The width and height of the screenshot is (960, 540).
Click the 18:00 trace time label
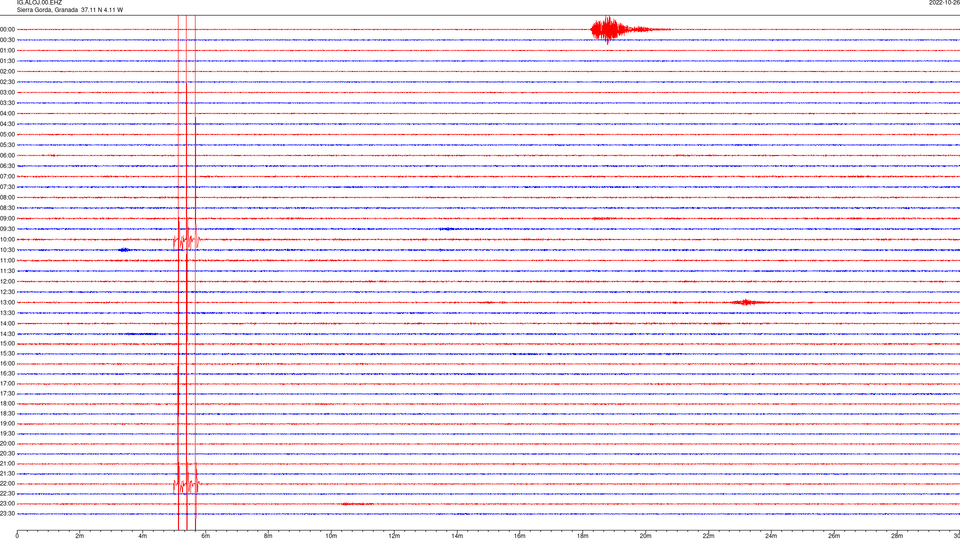(x=8, y=403)
